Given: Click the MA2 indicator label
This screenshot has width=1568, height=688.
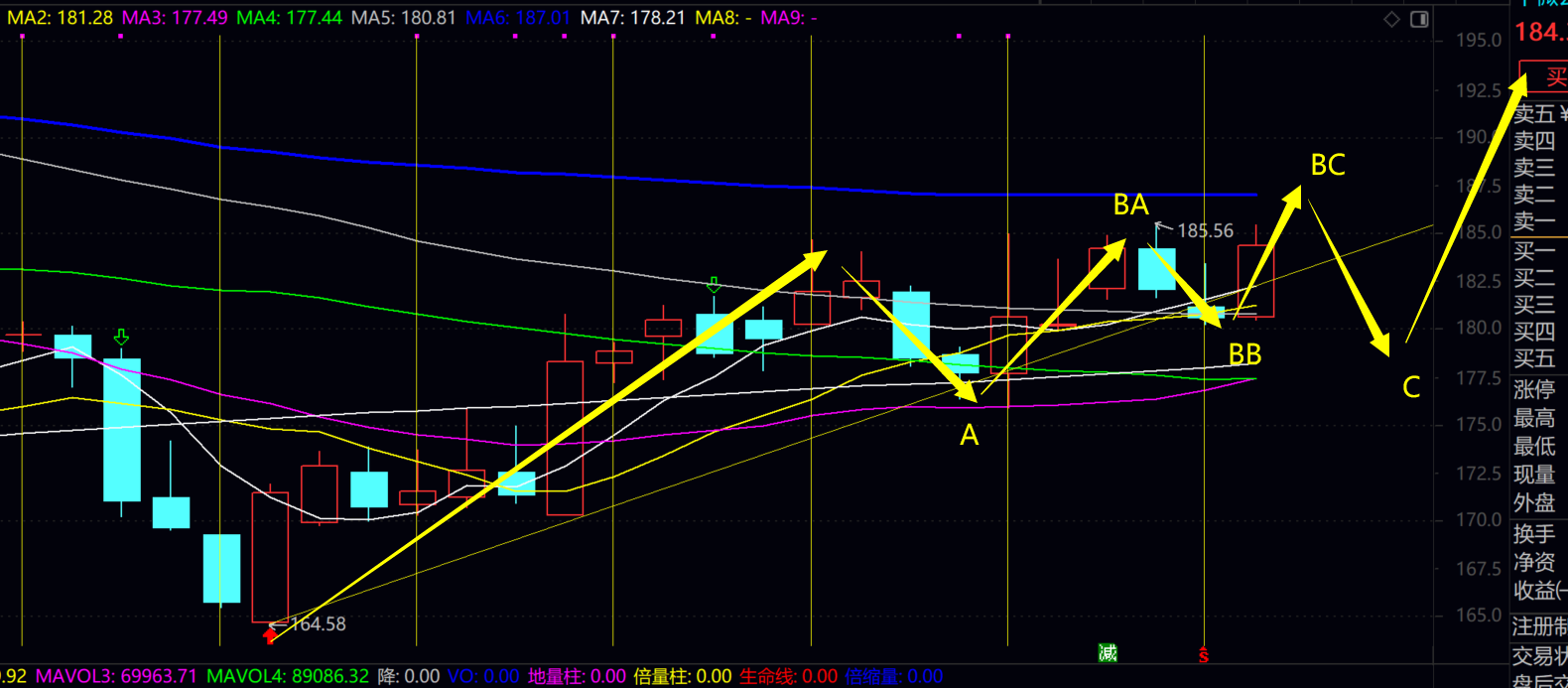Looking at the screenshot, I should click(x=60, y=18).
